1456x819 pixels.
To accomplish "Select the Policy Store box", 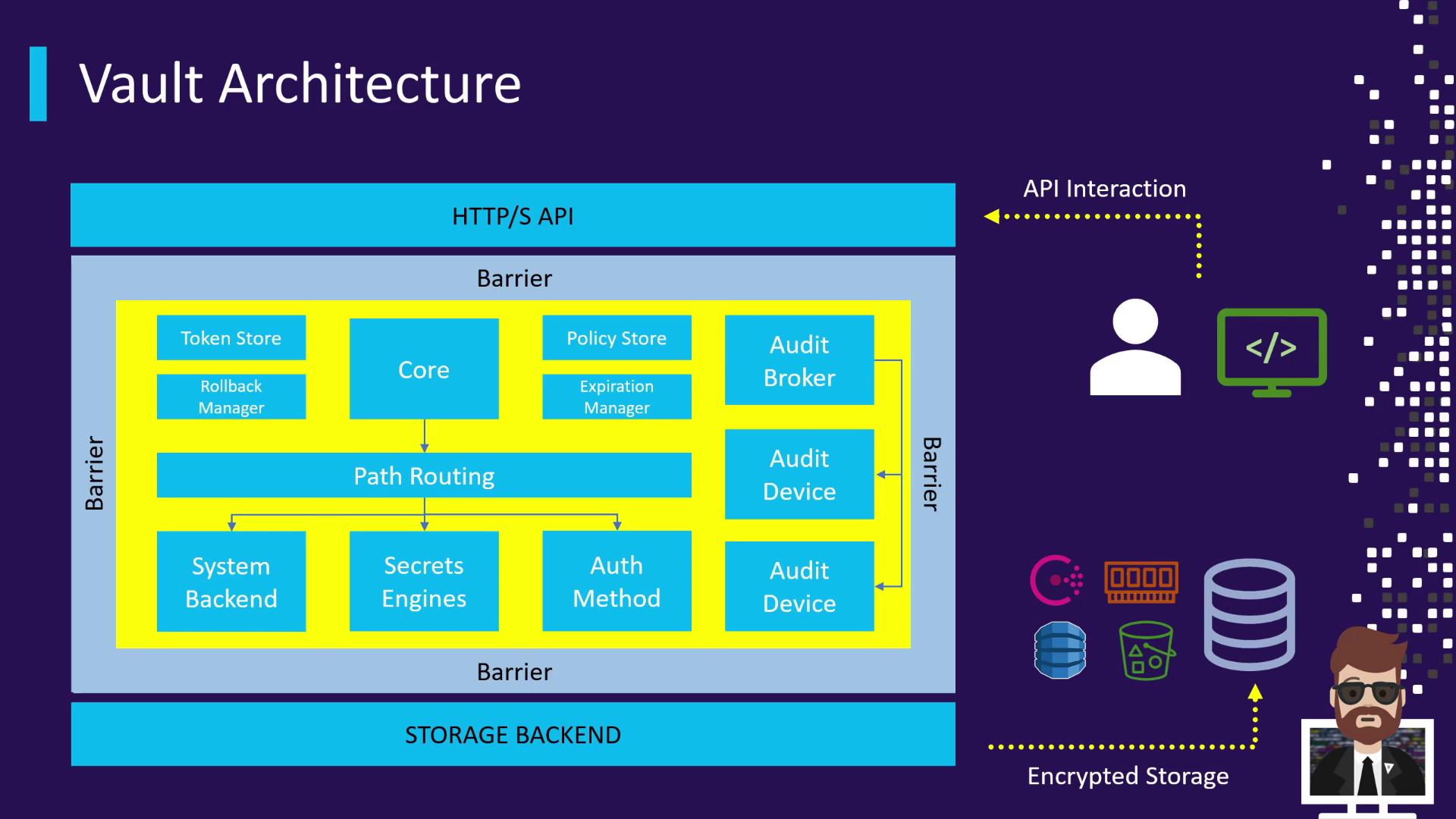I will 617,337.
